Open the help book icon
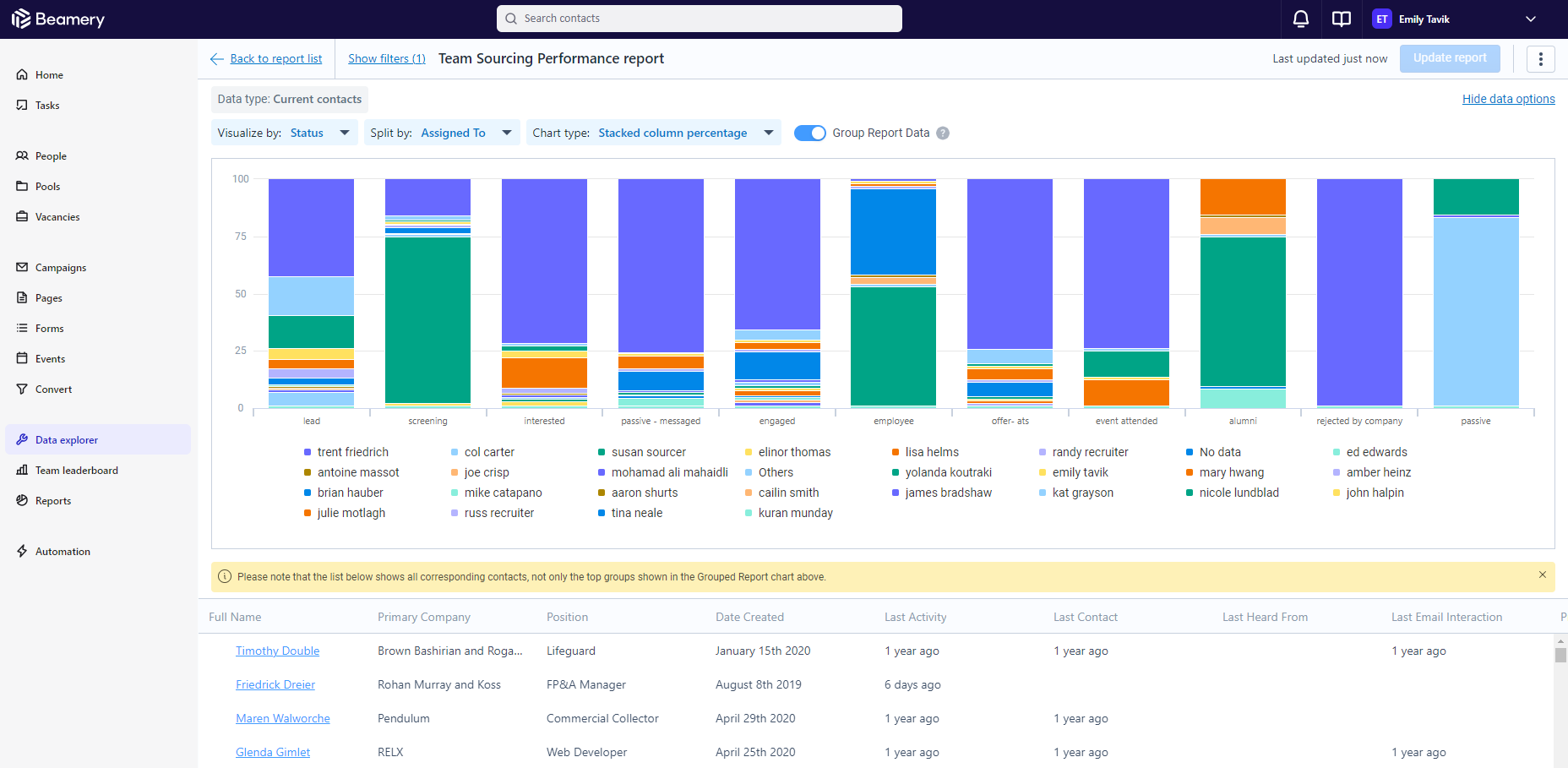This screenshot has height=768, width=1568. pyautogui.click(x=1342, y=19)
